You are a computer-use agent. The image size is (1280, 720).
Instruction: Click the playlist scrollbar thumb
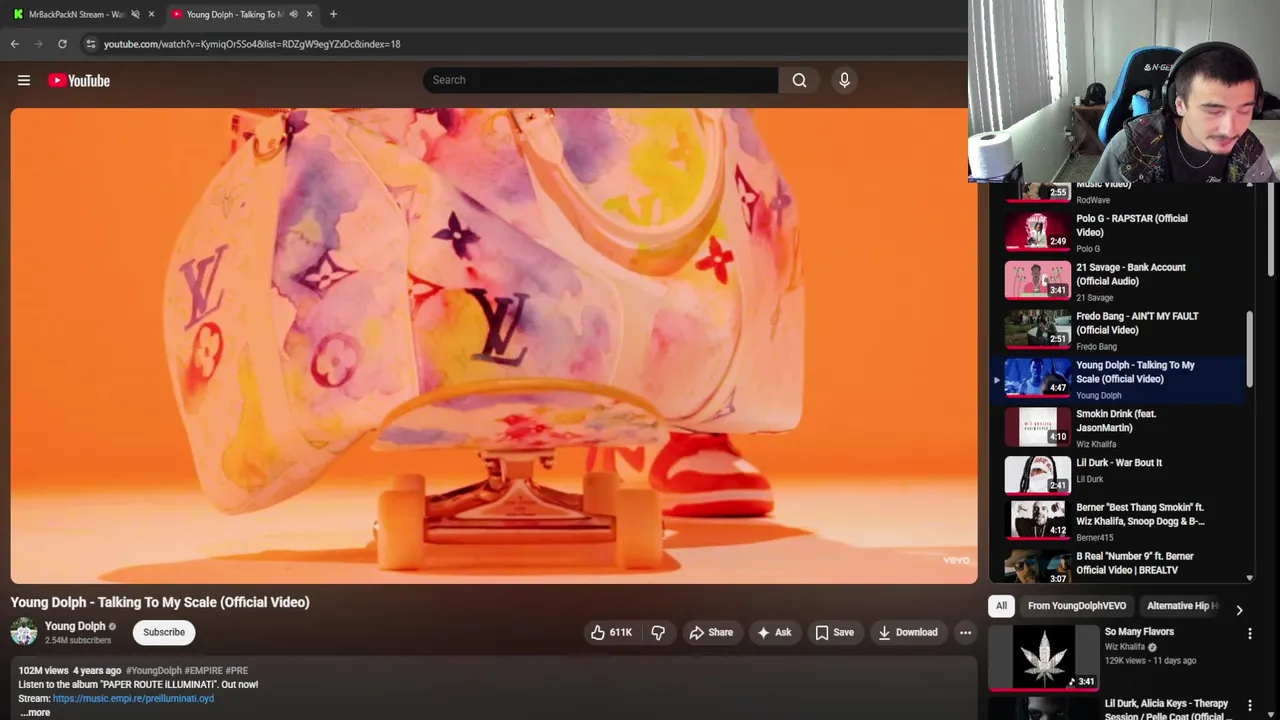pyautogui.click(x=1249, y=350)
